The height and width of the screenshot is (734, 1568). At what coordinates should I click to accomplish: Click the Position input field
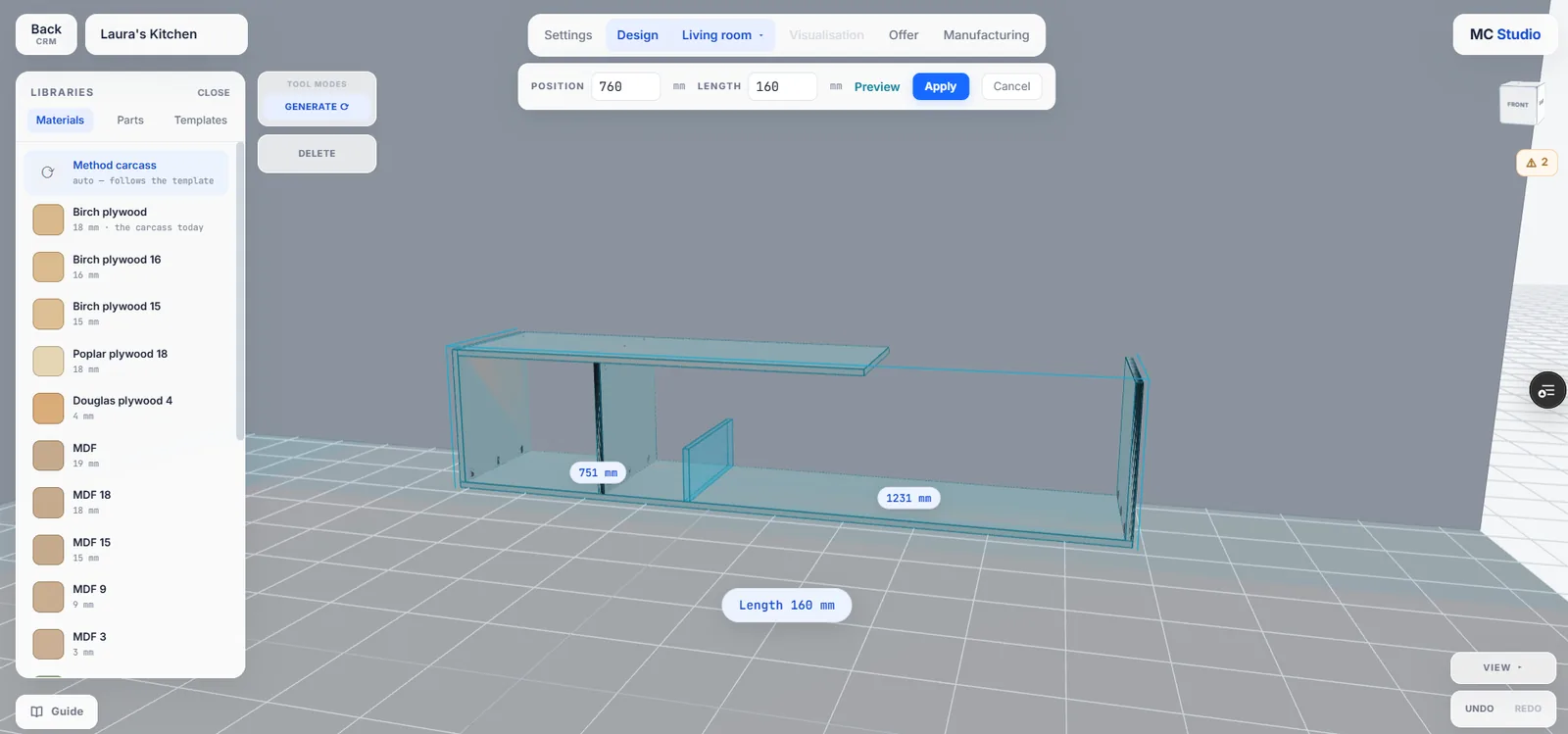[x=625, y=86]
